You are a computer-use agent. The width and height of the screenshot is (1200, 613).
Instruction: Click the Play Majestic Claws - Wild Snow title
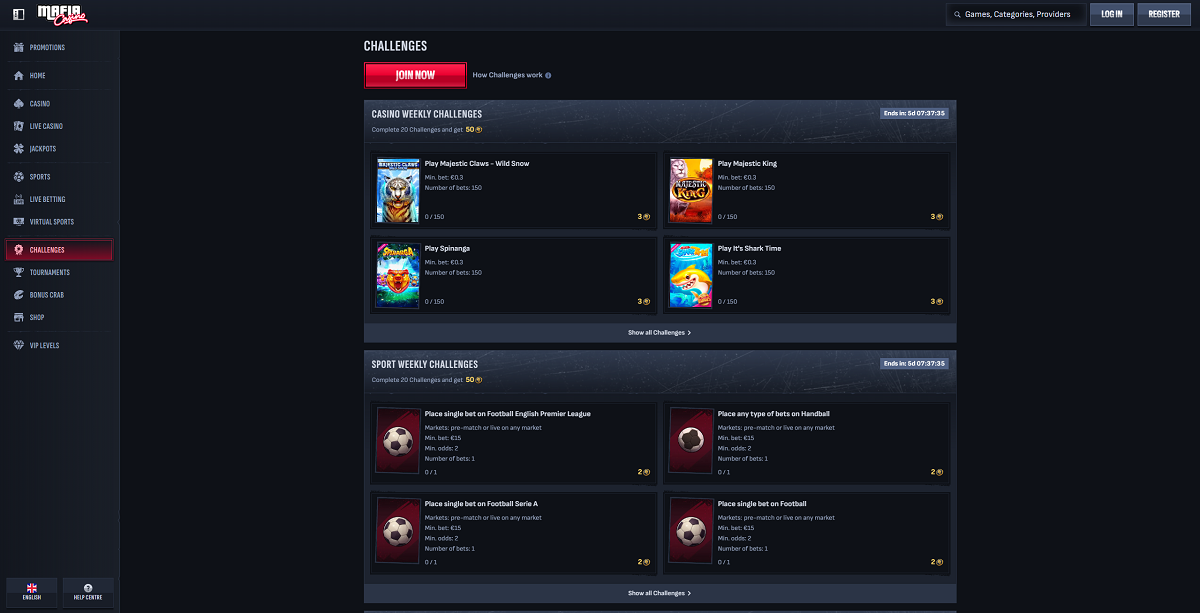tap(477, 163)
